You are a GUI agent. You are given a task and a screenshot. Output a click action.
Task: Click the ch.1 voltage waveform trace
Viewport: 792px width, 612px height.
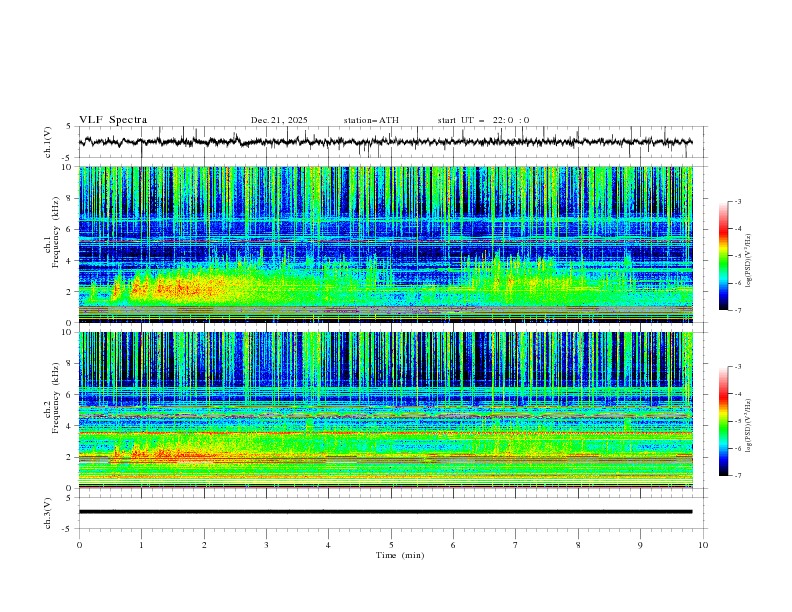click(386, 142)
